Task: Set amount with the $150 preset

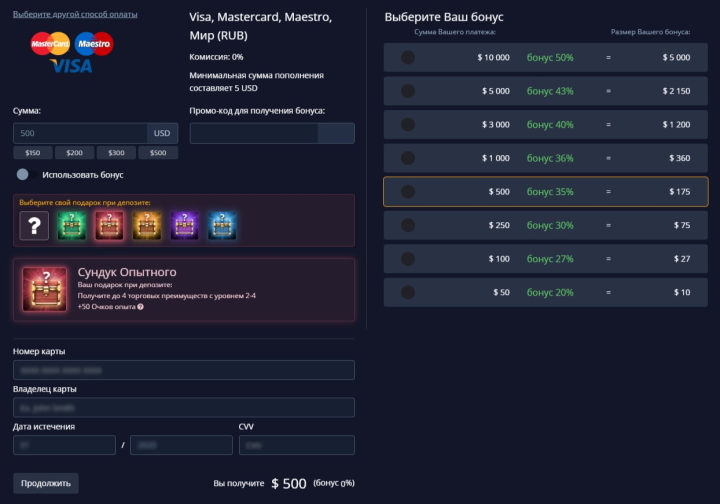Action: pos(33,153)
